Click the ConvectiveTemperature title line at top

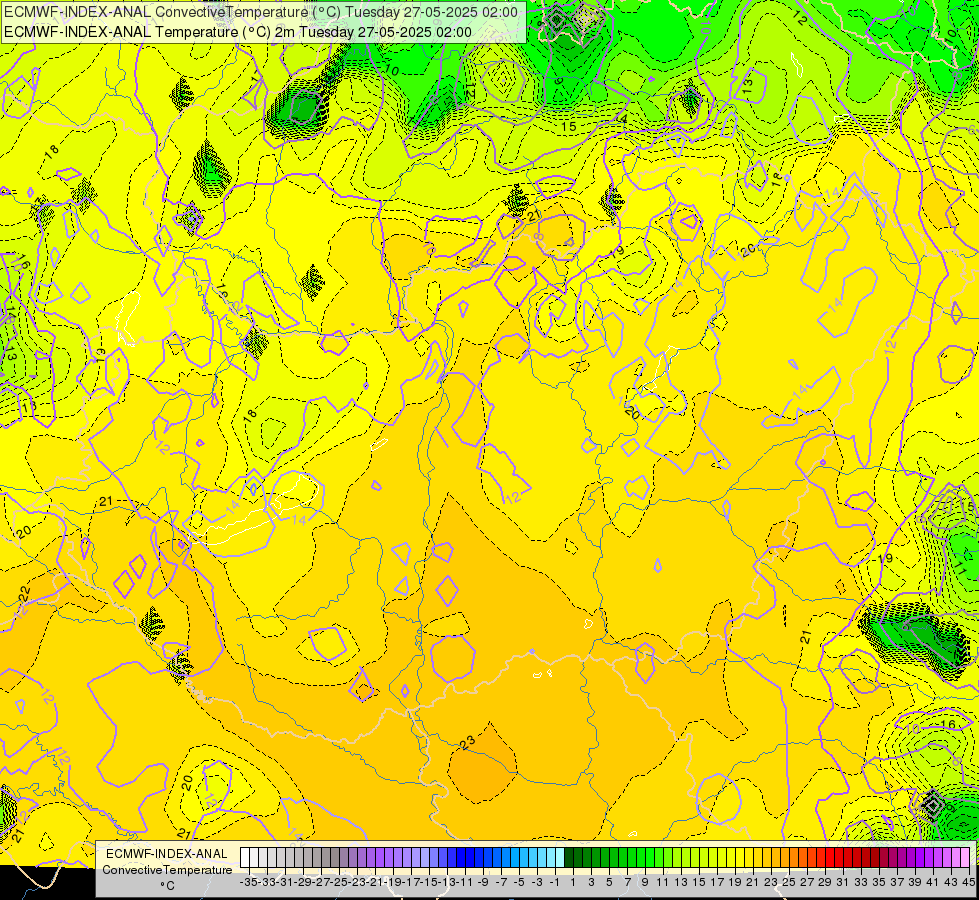click(x=261, y=12)
